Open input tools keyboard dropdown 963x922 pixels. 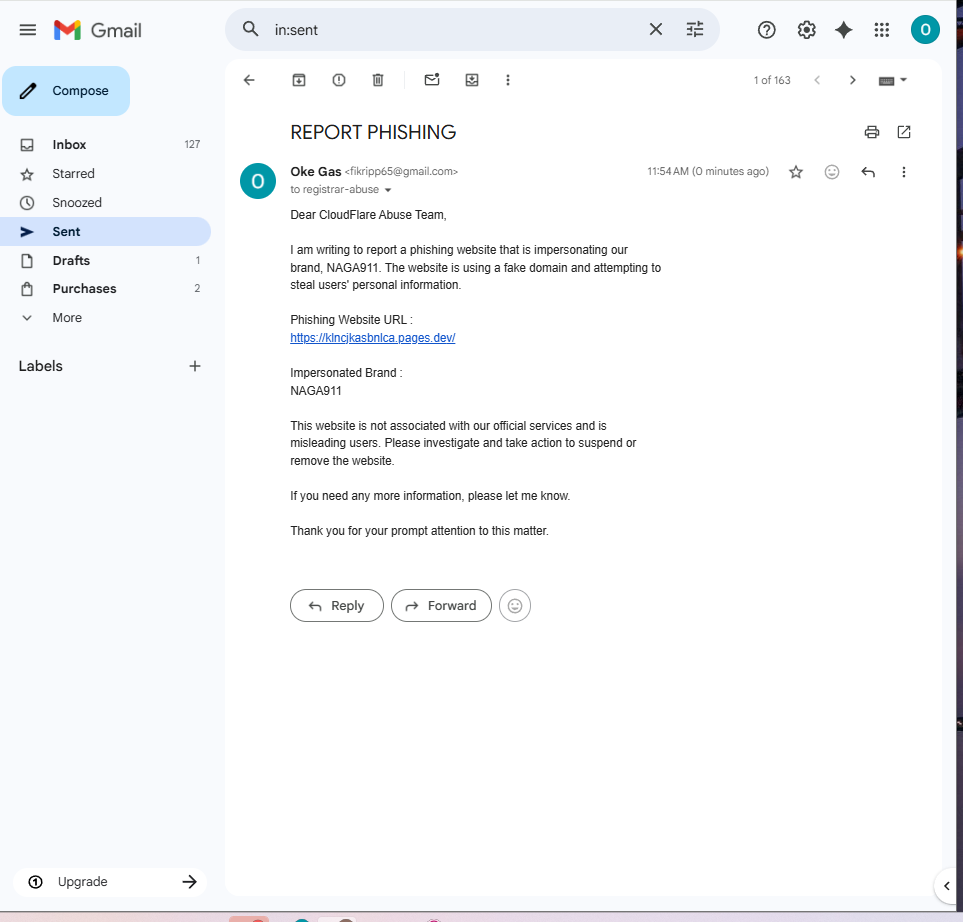pos(892,80)
